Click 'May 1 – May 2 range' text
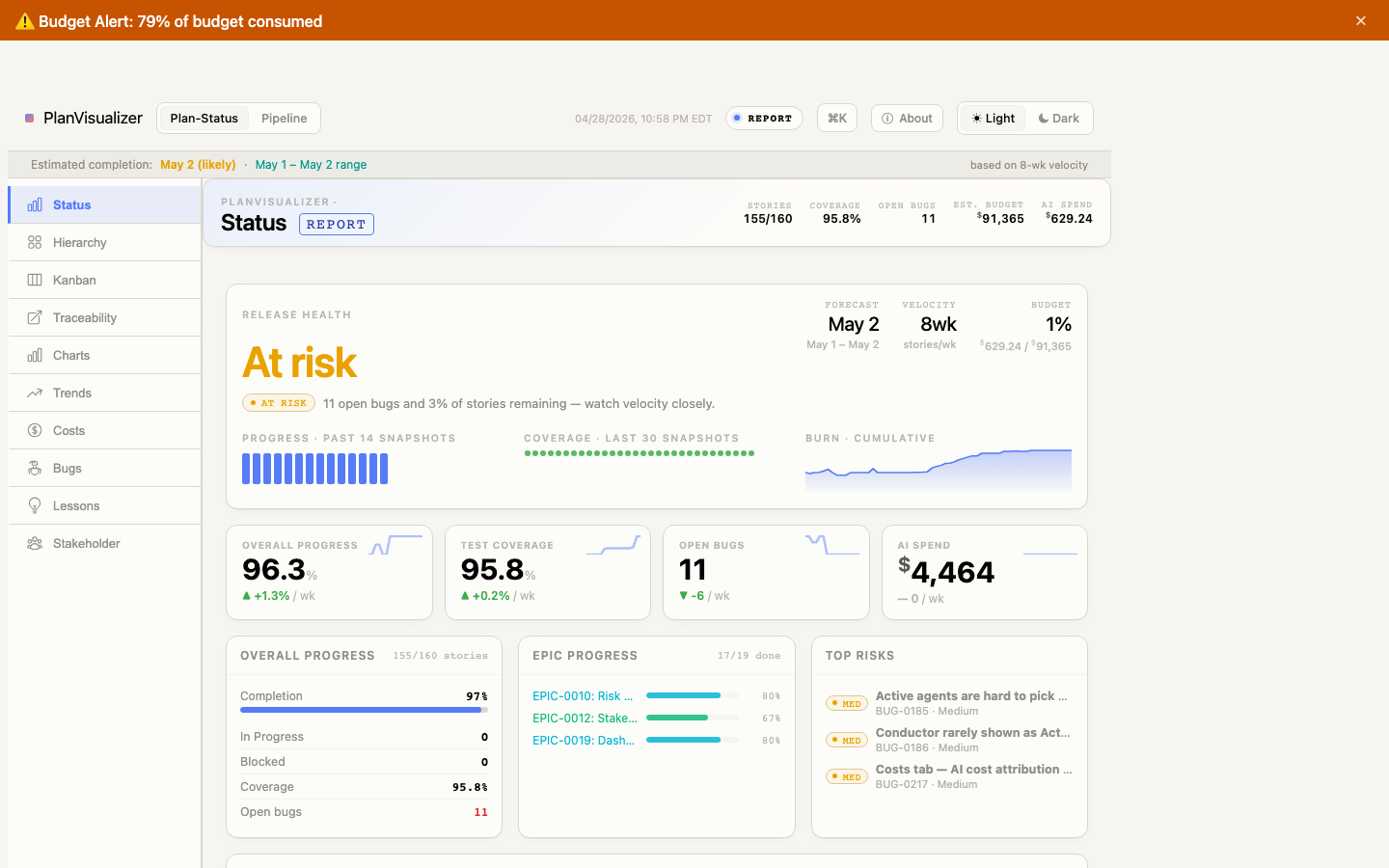 coord(311,165)
